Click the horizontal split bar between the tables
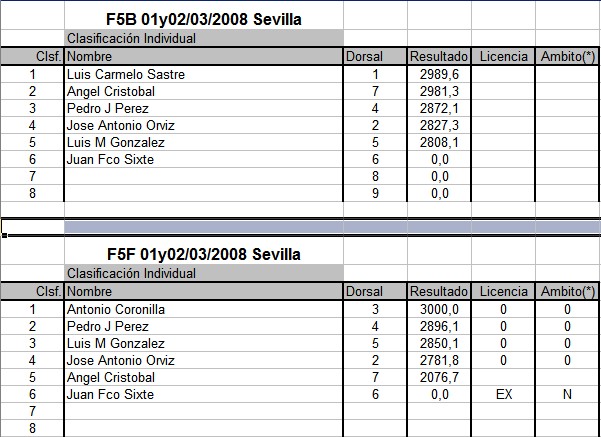The height and width of the screenshot is (437, 601). [300, 227]
